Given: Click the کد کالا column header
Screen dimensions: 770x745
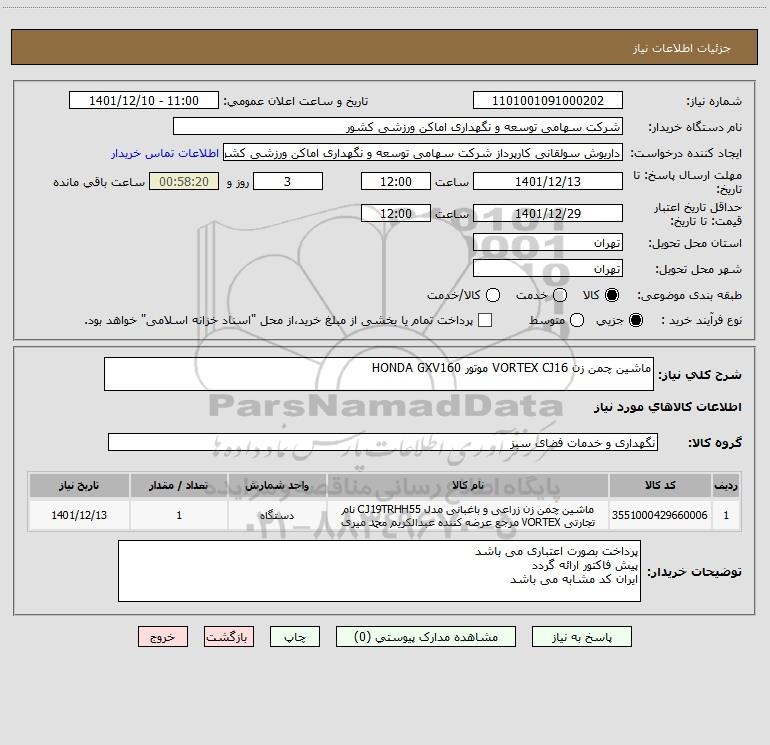Looking at the screenshot, I should [x=660, y=486].
